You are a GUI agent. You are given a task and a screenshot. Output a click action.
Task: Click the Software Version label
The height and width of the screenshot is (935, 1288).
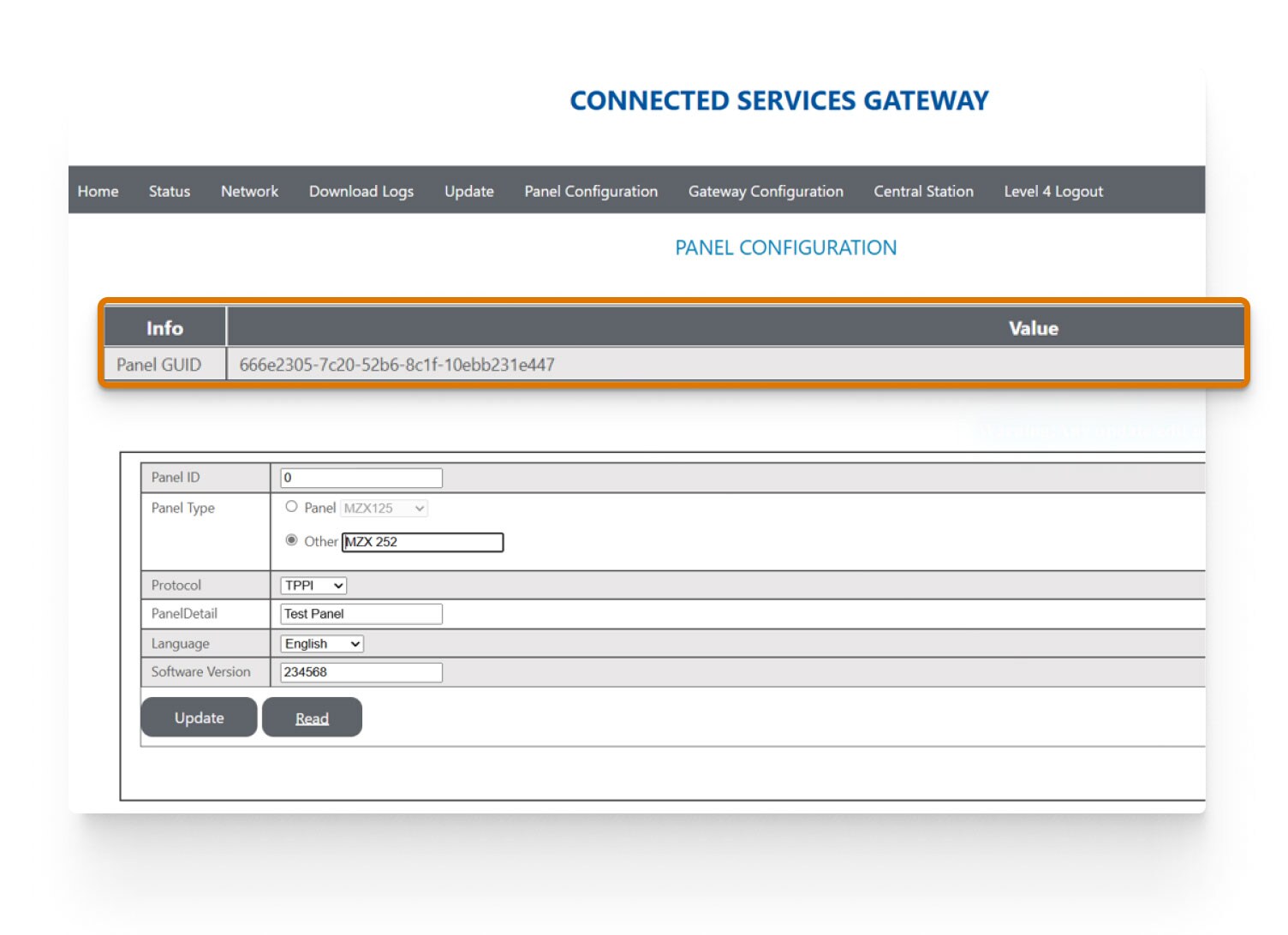pyautogui.click(x=200, y=672)
